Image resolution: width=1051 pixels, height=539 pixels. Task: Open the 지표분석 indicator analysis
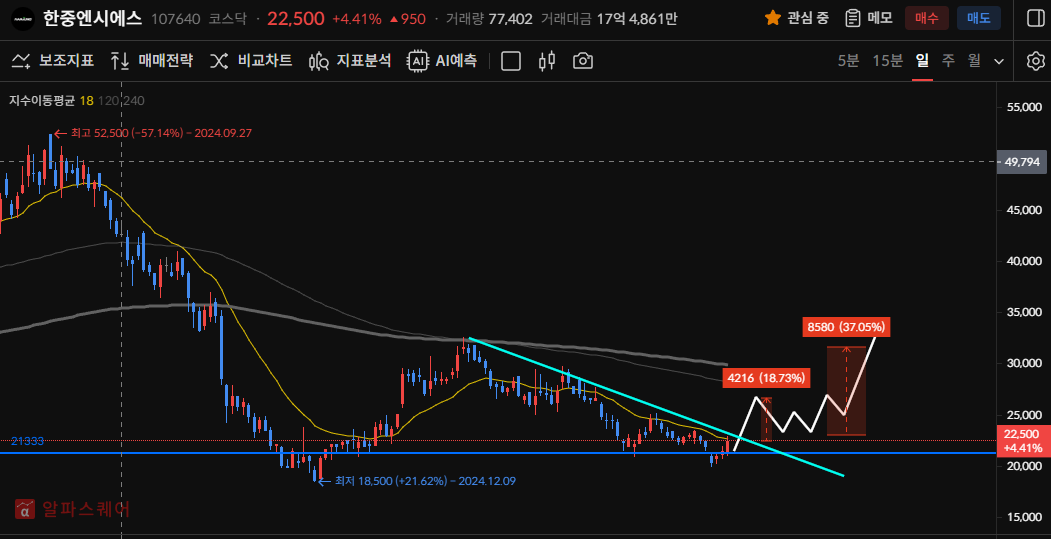coord(350,61)
